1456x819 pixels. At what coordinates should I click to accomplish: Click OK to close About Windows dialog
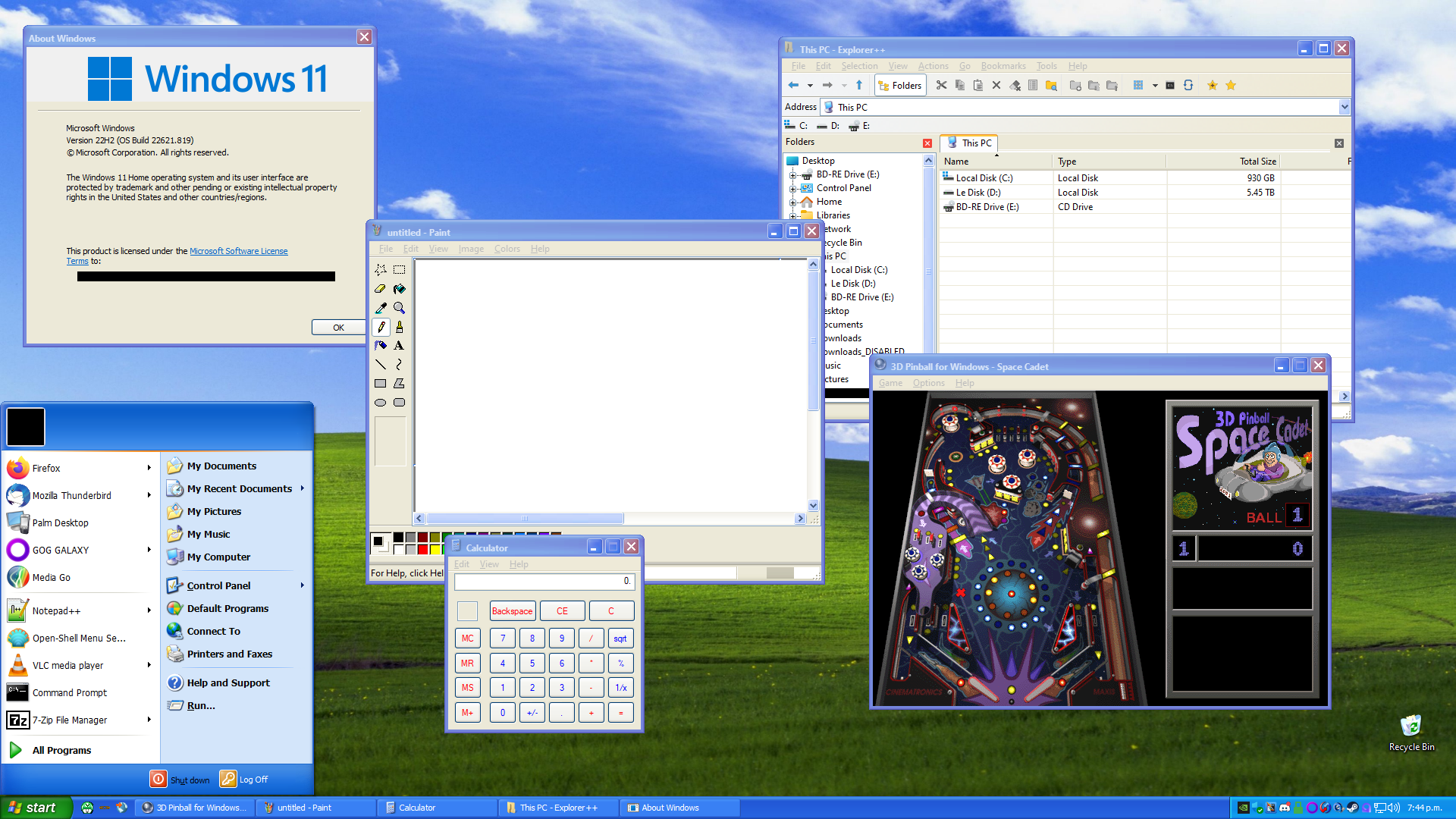[339, 327]
